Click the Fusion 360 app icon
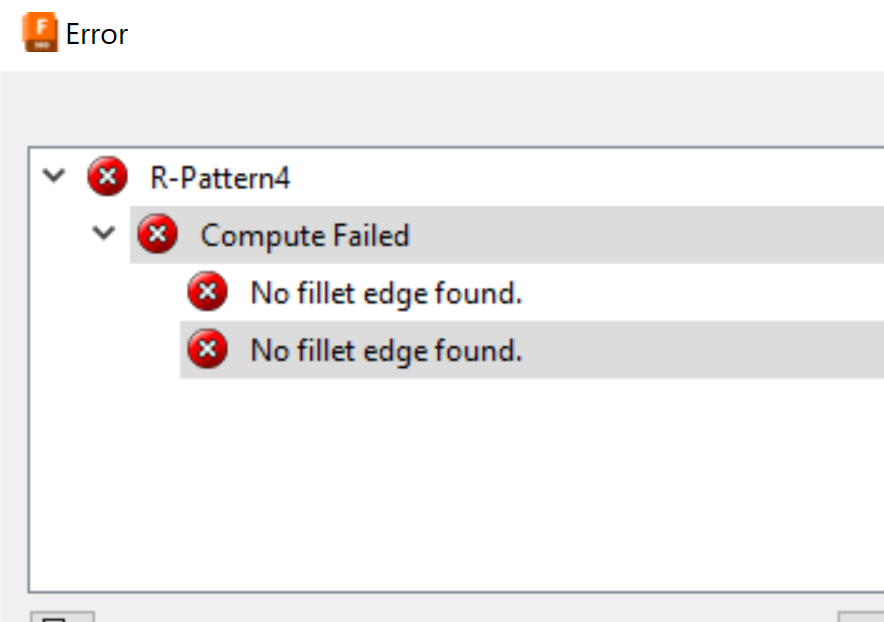The image size is (884, 622). pyautogui.click(x=41, y=34)
